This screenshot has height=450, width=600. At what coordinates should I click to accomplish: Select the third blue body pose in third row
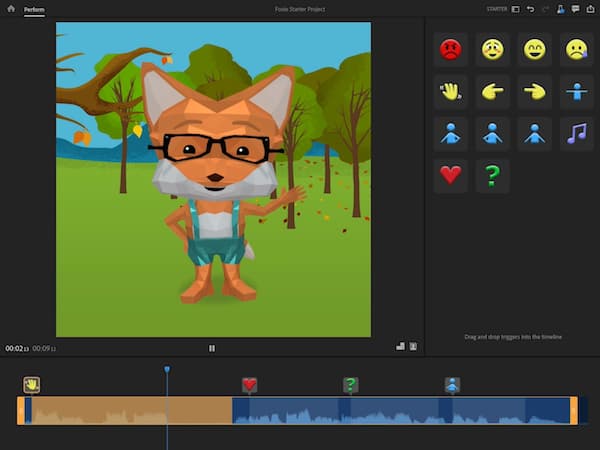[535, 134]
